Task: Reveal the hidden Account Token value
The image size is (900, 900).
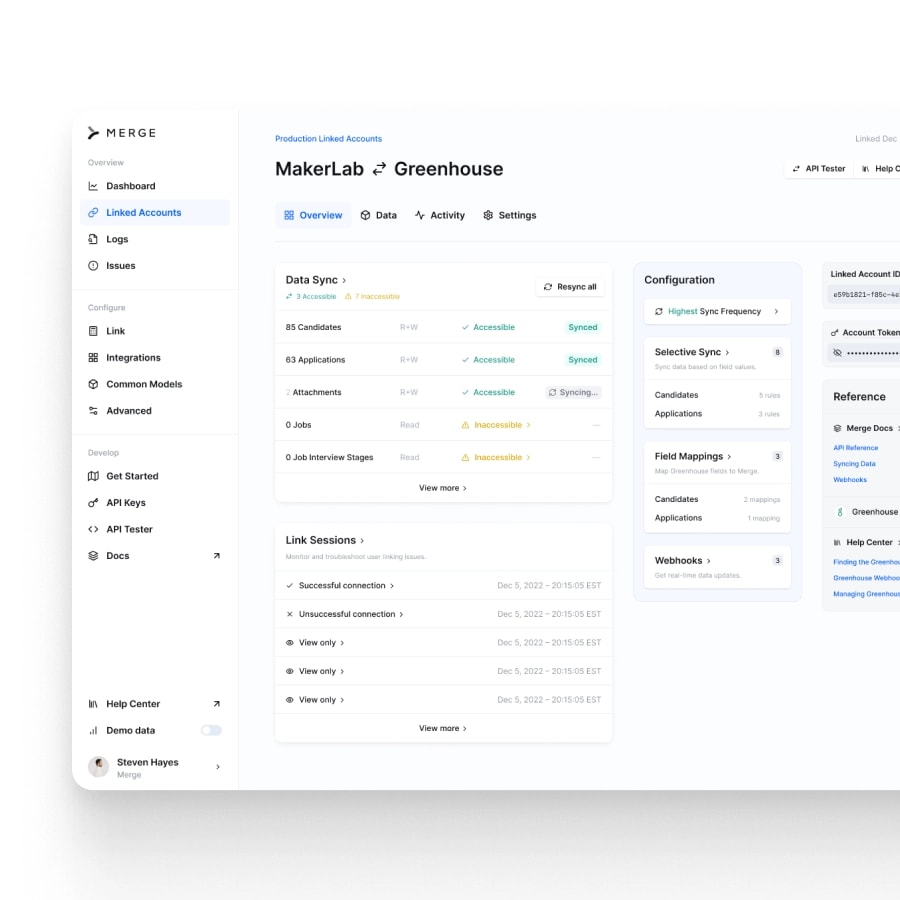Action: coord(837,353)
